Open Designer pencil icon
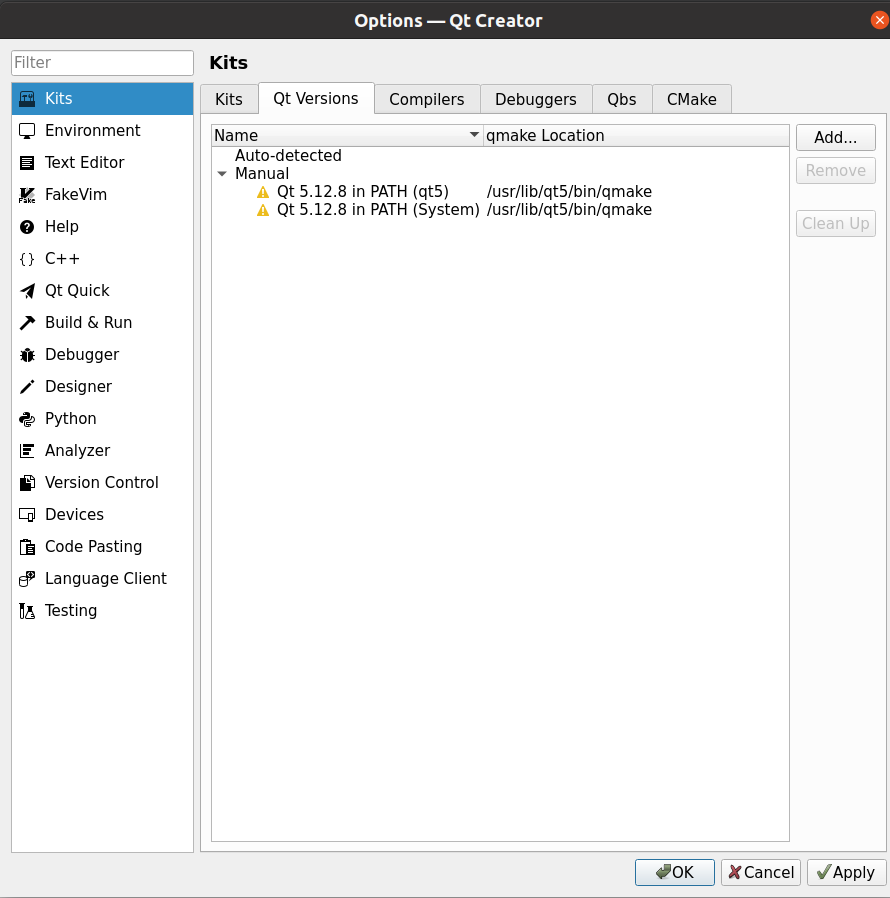890x898 pixels. 27,387
